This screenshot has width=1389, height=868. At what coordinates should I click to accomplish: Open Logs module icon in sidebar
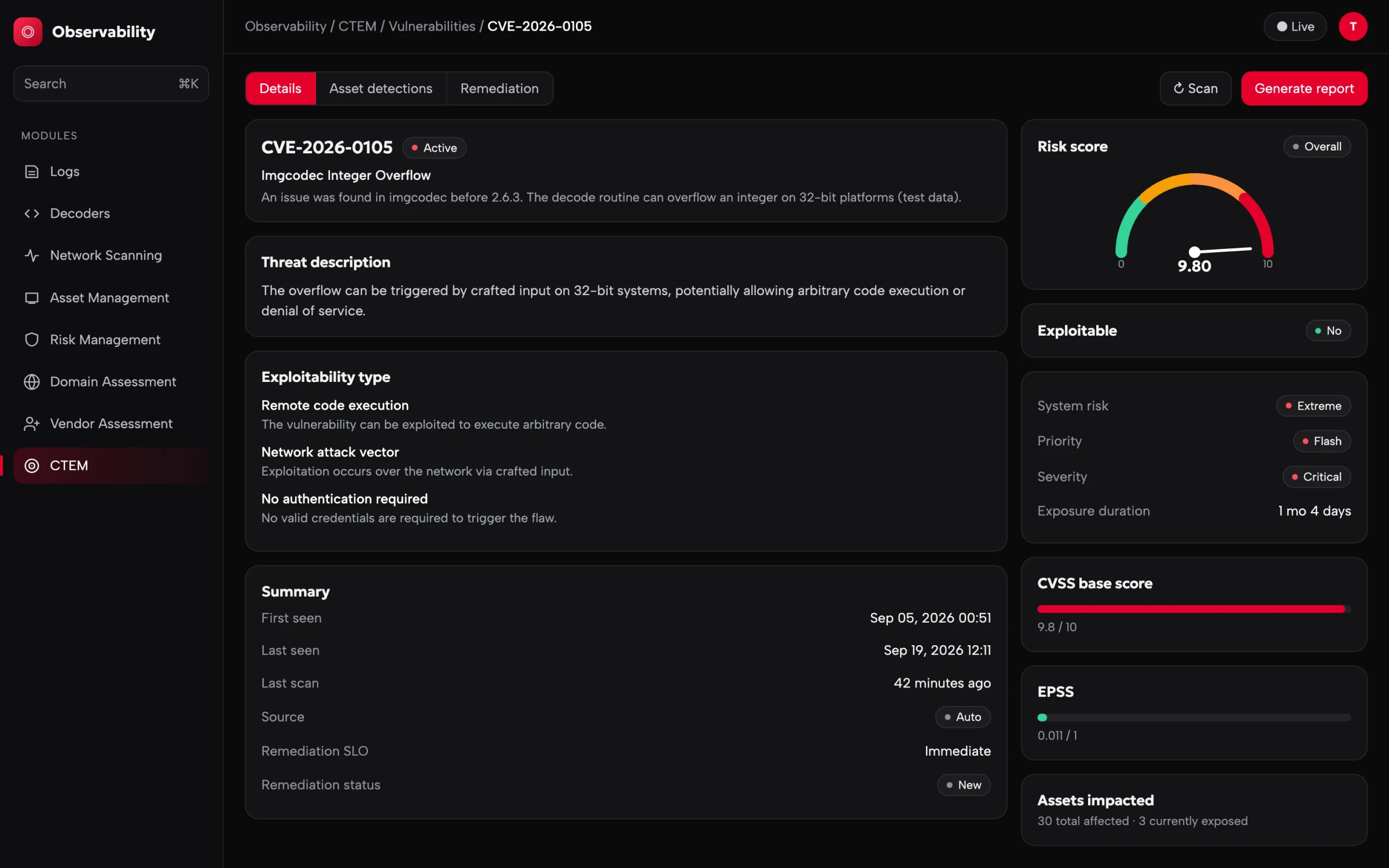click(x=32, y=171)
